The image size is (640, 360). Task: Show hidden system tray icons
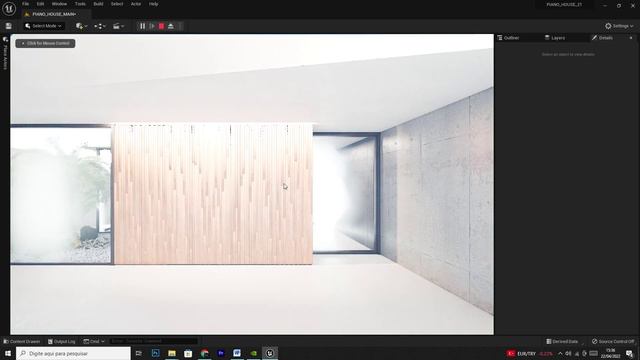(x=560, y=353)
